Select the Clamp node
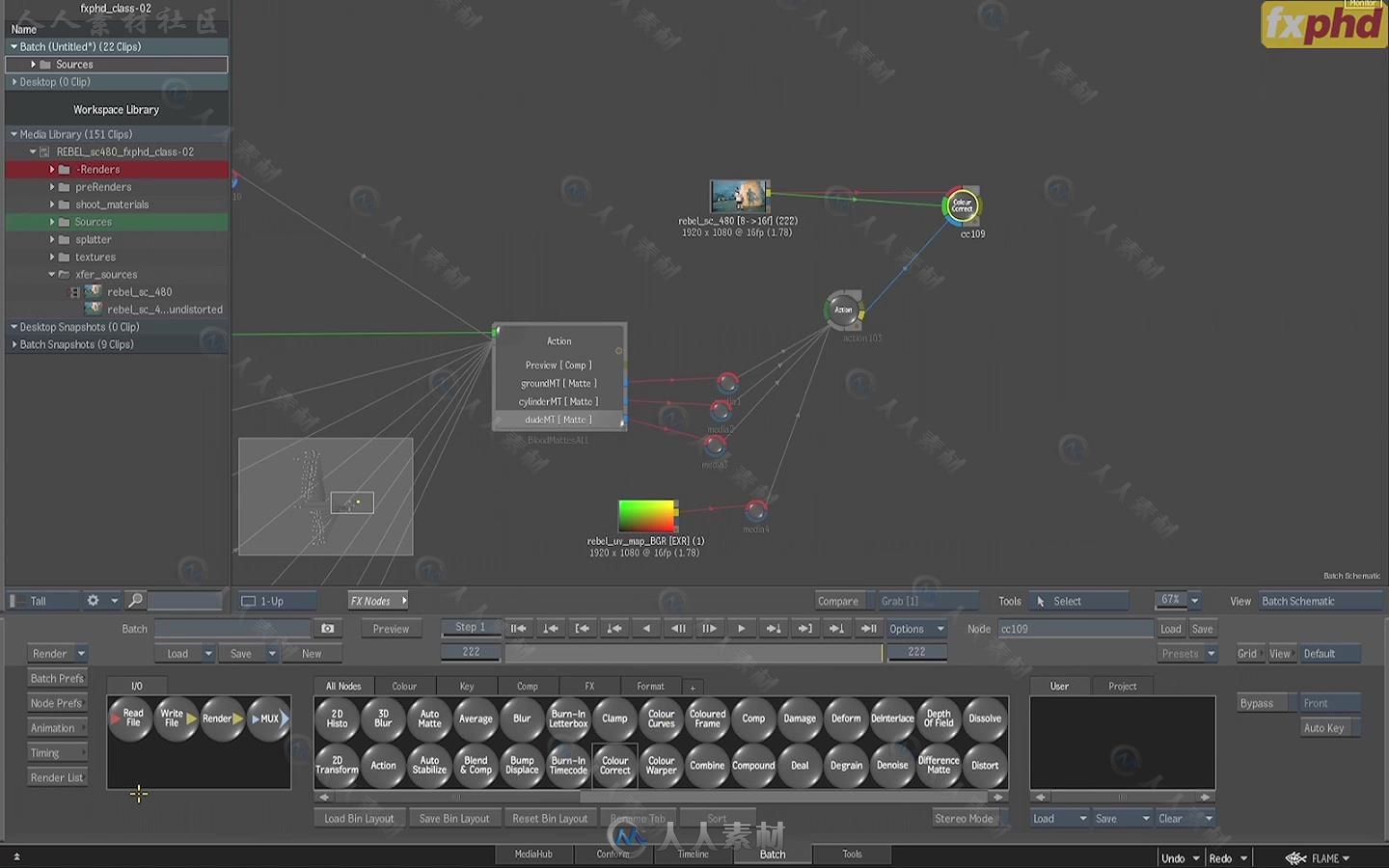The height and width of the screenshot is (868, 1389). pyautogui.click(x=614, y=719)
